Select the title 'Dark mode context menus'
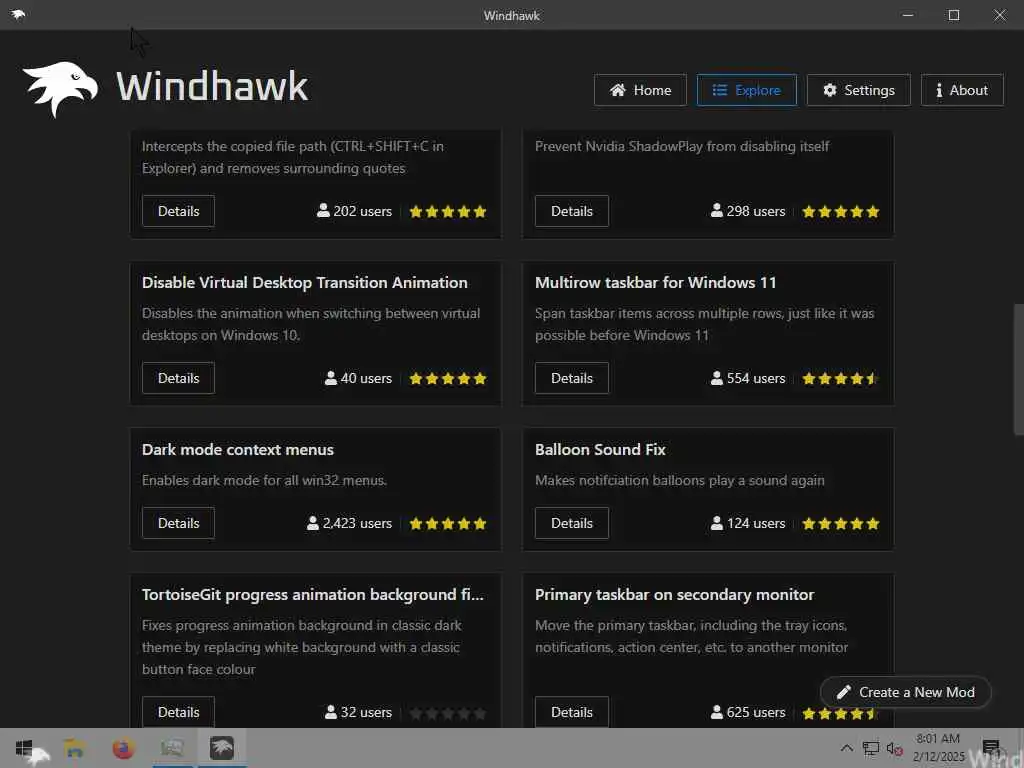 point(238,449)
